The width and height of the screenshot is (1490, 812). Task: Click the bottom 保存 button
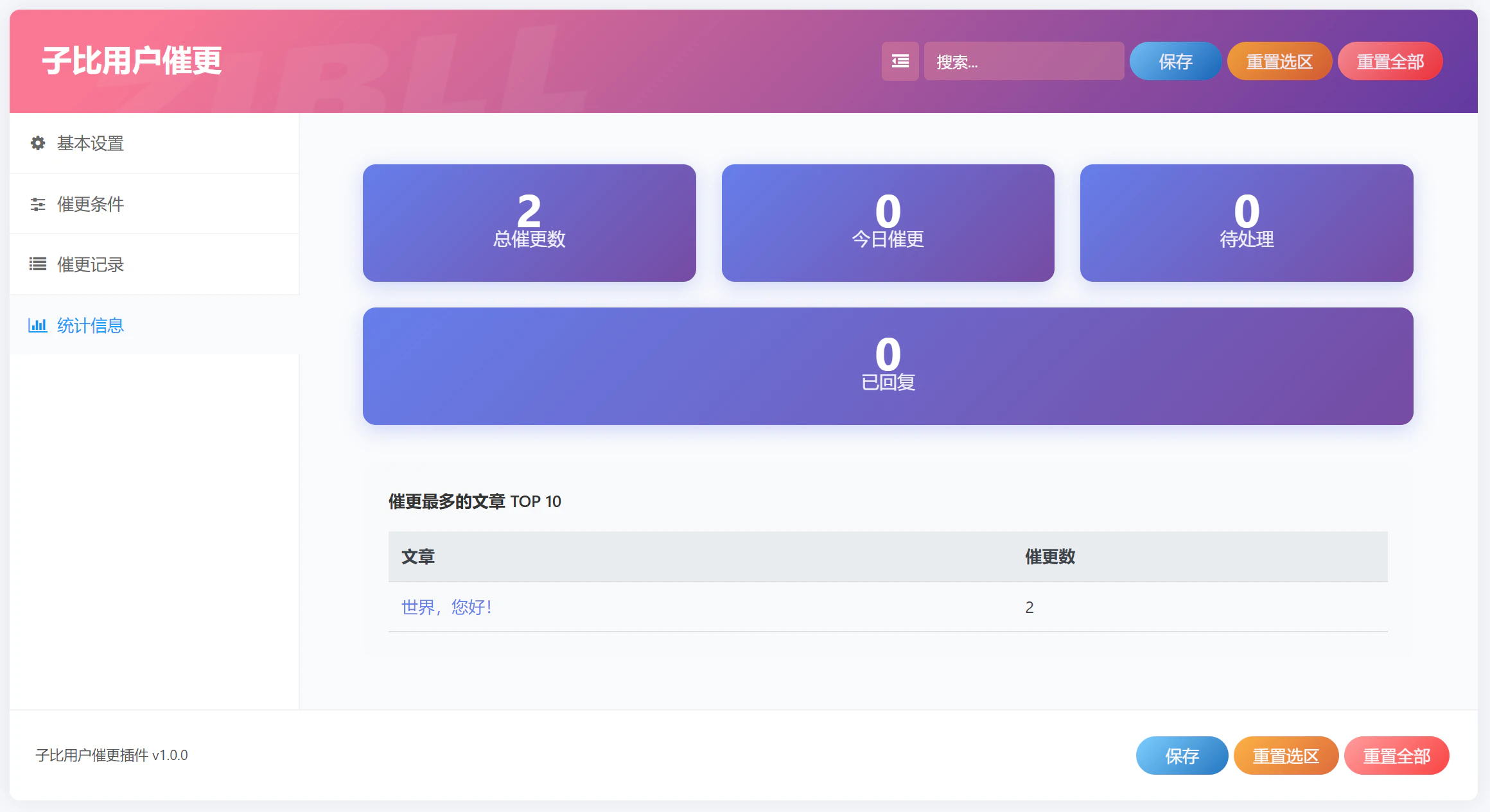tap(1182, 756)
